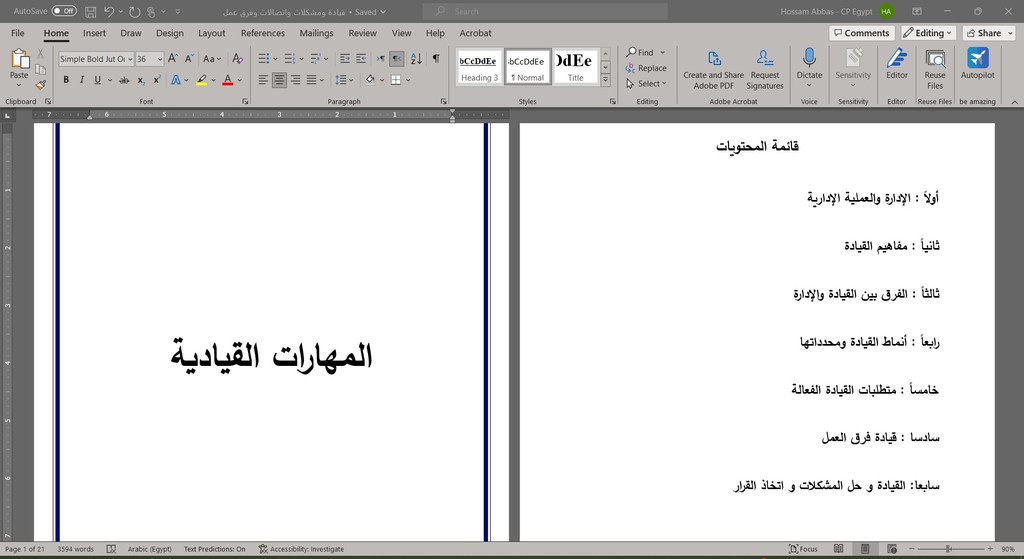
Task: Launch the Autopilot add-in
Action: (978, 63)
